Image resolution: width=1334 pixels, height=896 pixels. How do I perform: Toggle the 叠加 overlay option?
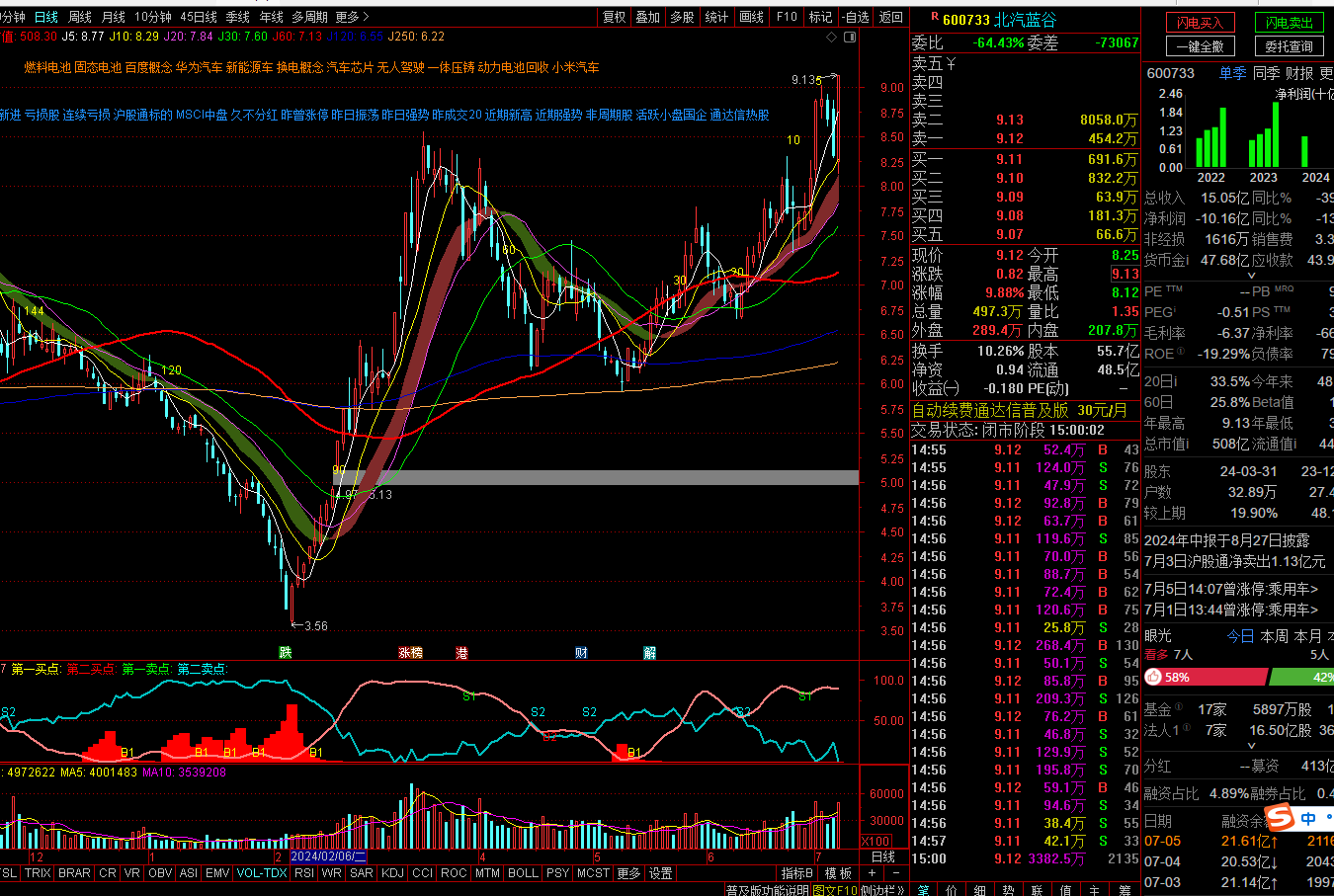(647, 17)
